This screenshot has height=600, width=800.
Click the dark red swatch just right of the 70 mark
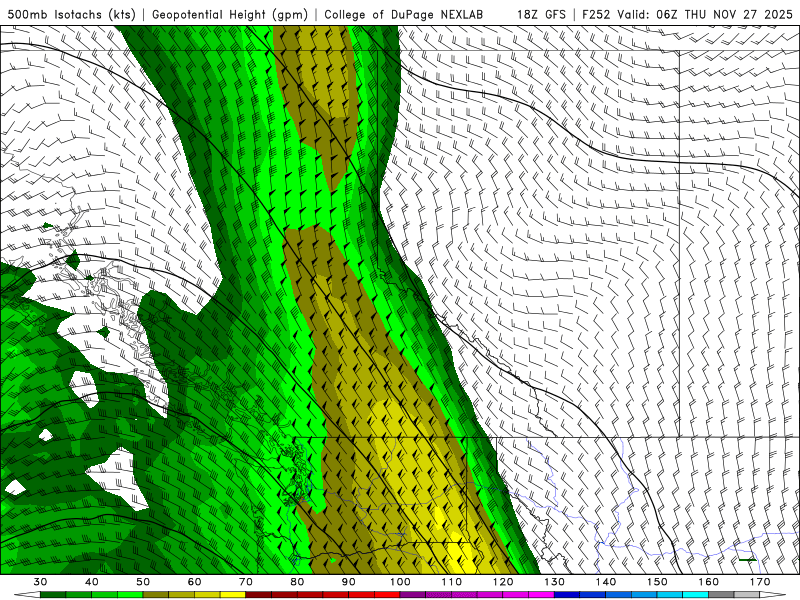[x=259, y=595]
